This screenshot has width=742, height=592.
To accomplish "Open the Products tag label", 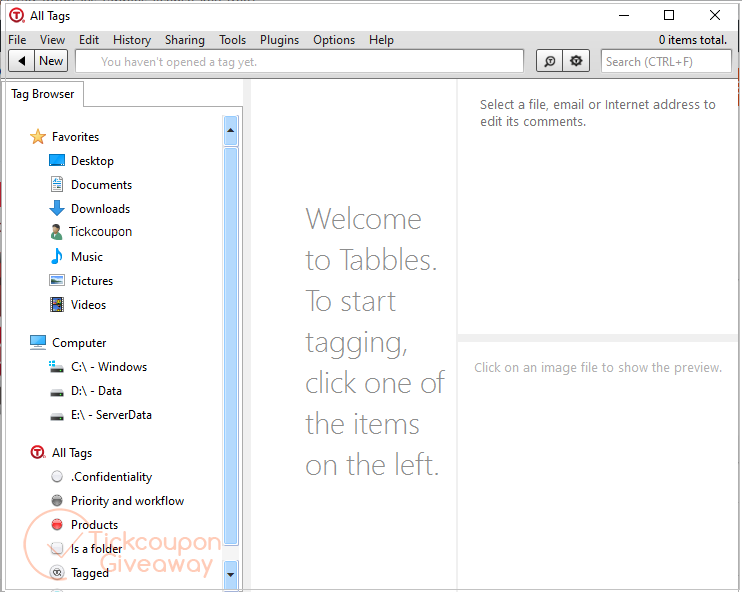I will tap(94, 525).
